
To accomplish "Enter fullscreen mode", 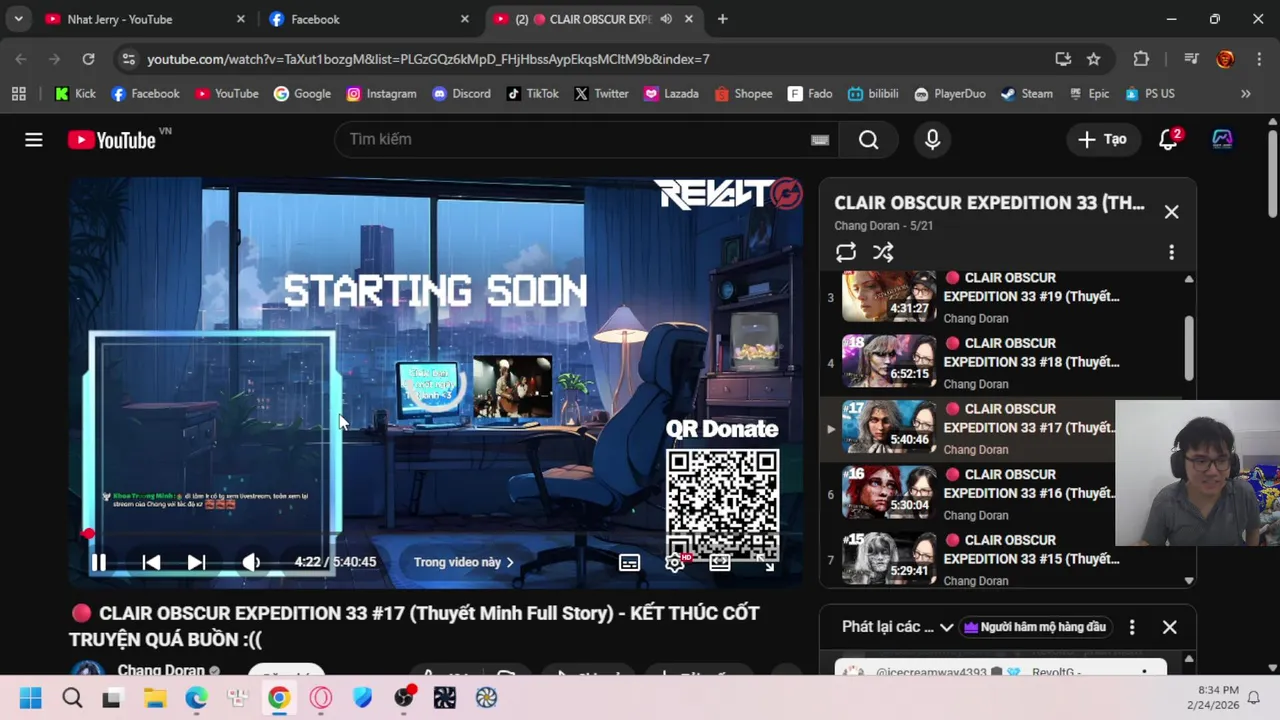I will [x=767, y=563].
